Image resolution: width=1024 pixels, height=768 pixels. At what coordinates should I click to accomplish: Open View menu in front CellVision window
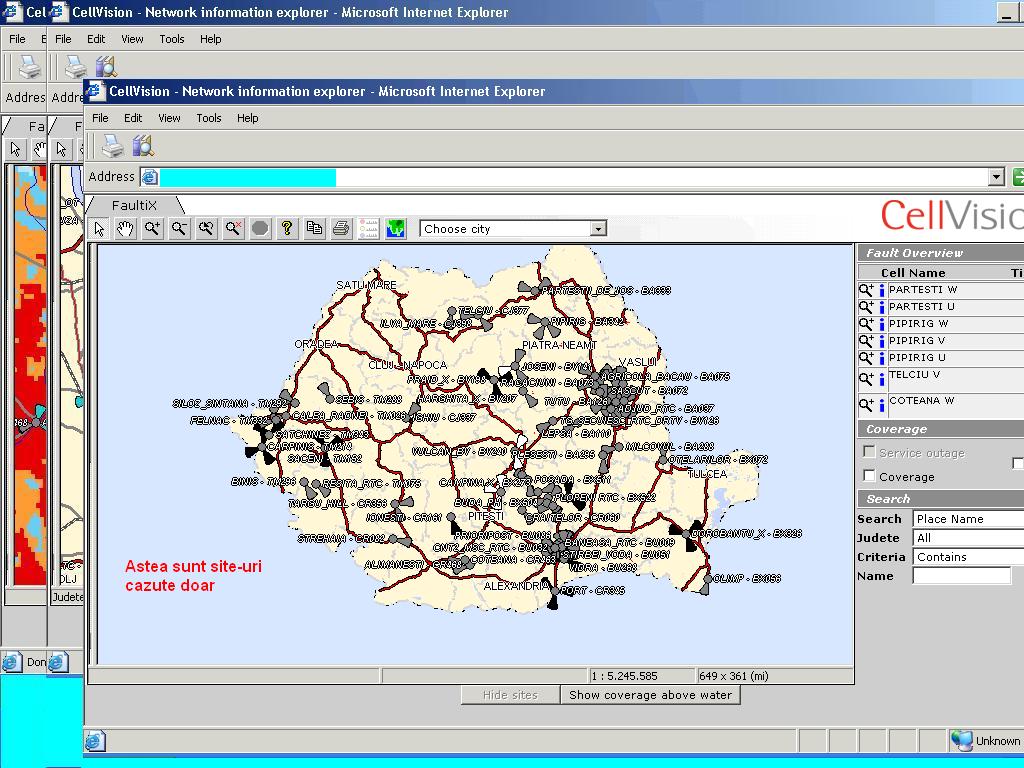pos(169,118)
